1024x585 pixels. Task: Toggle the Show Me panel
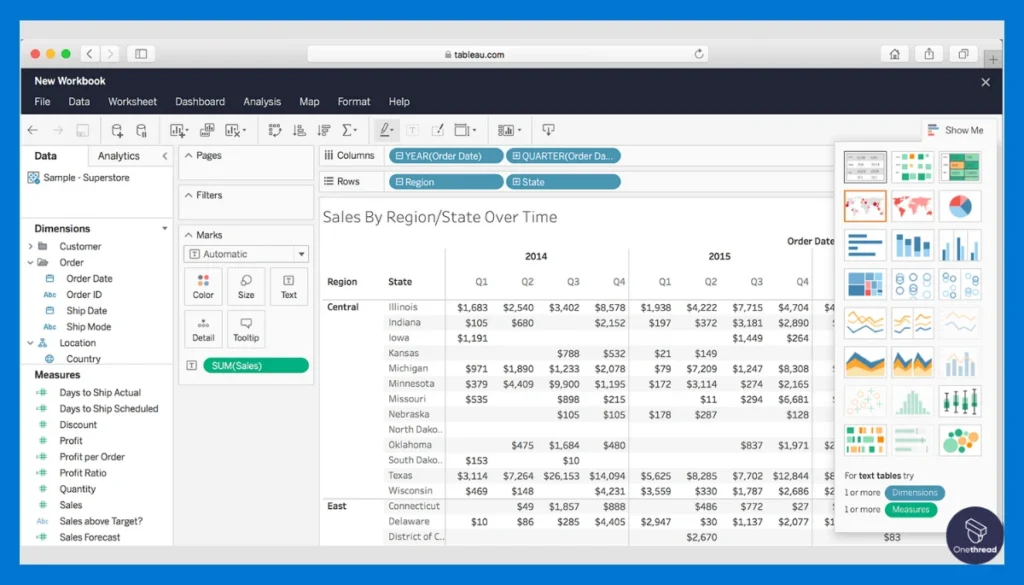(956, 131)
